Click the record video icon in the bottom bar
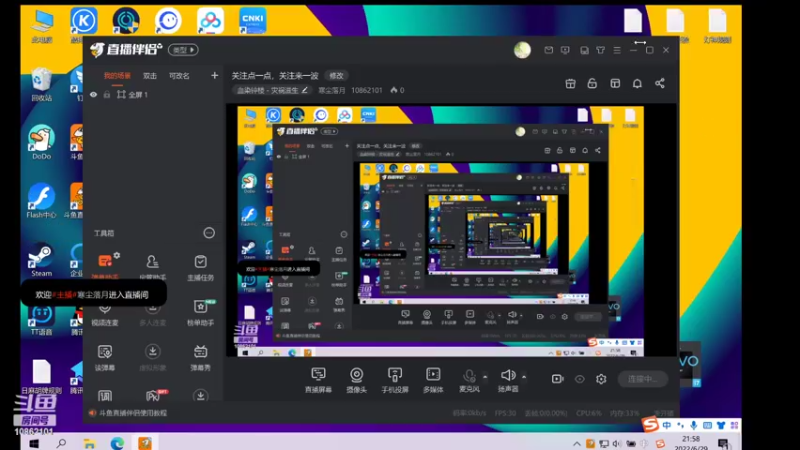The image size is (800, 450). tap(557, 379)
